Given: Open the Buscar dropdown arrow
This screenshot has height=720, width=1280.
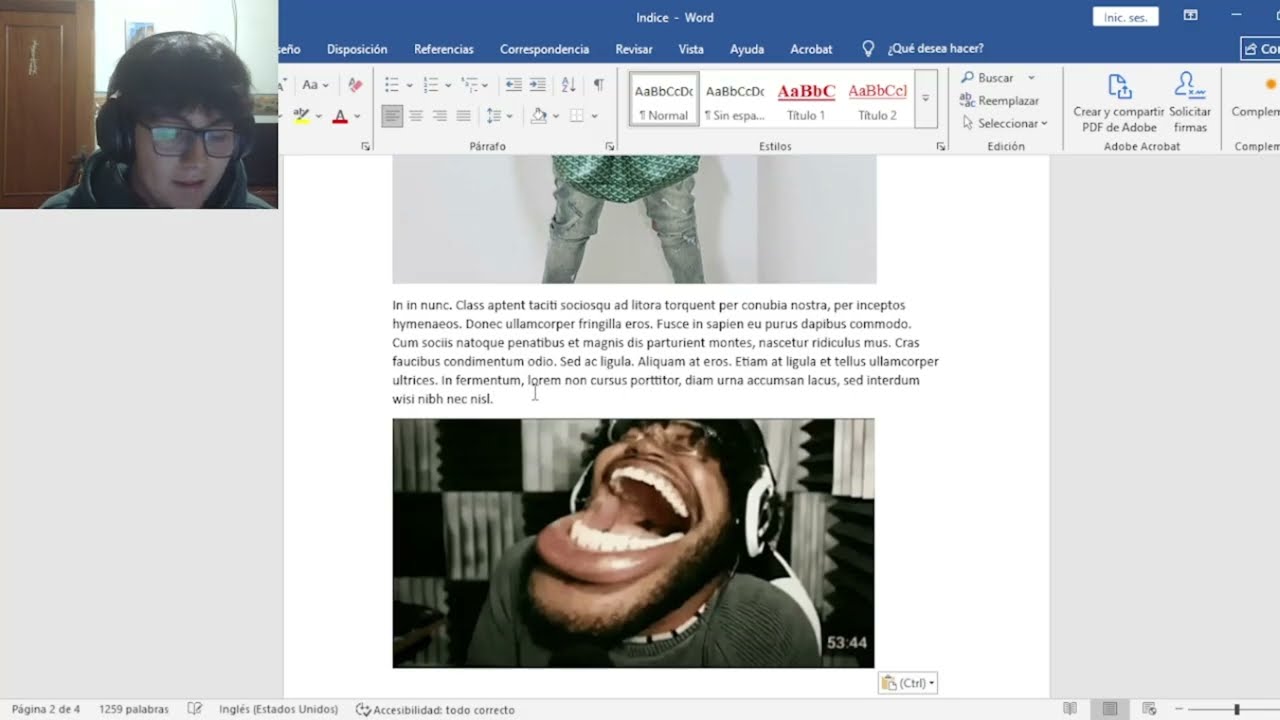Looking at the screenshot, I should pyautogui.click(x=1031, y=78).
